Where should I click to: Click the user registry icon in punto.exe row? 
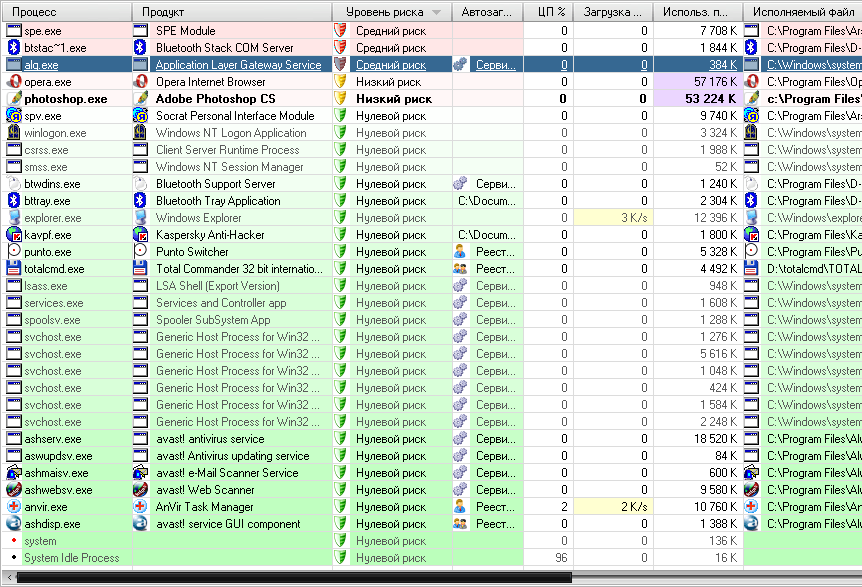coord(460,252)
